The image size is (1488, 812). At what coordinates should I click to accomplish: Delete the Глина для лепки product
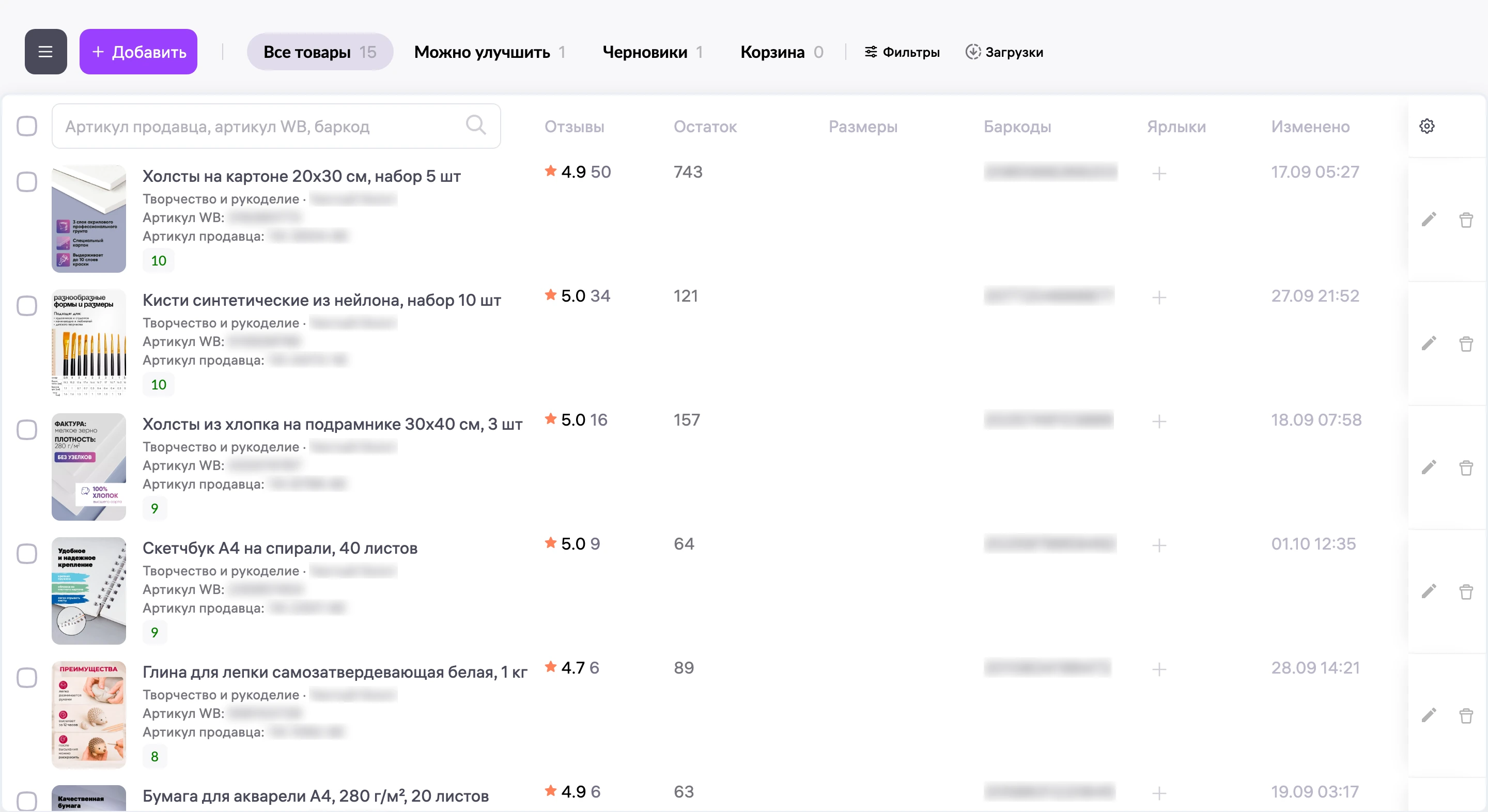click(1466, 715)
